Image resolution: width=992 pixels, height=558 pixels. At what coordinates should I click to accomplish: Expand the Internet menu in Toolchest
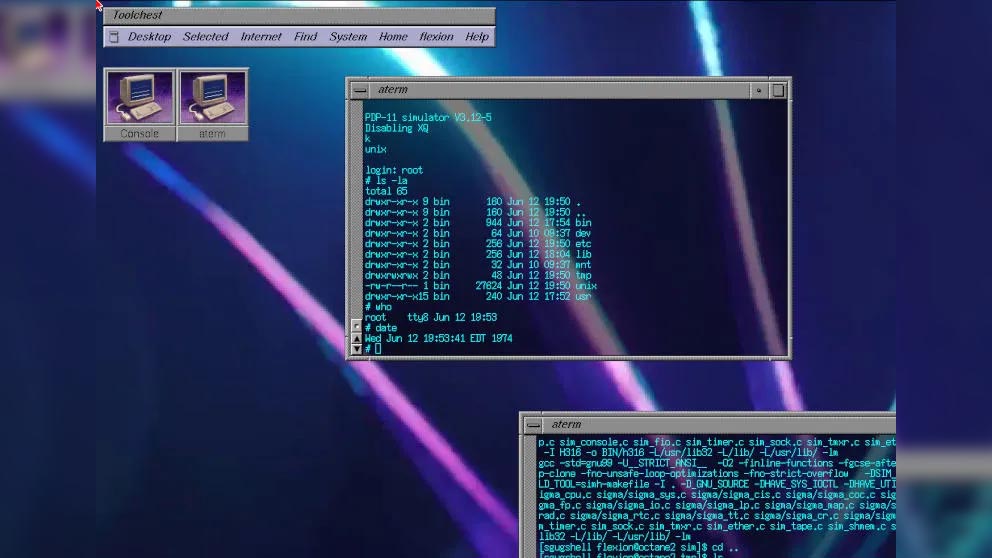[261, 37]
